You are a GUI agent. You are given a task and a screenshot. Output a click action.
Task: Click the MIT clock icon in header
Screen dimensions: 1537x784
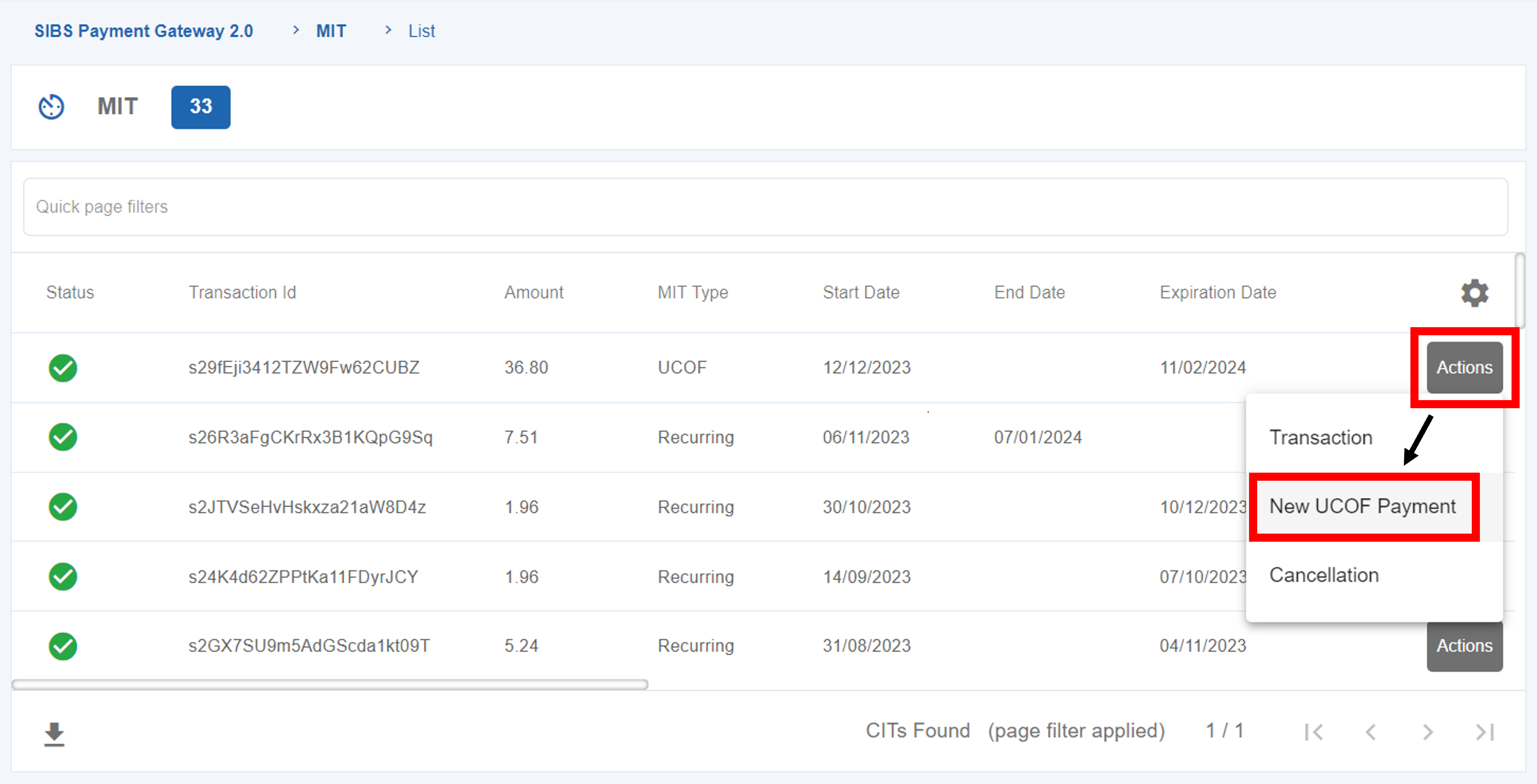[51, 107]
